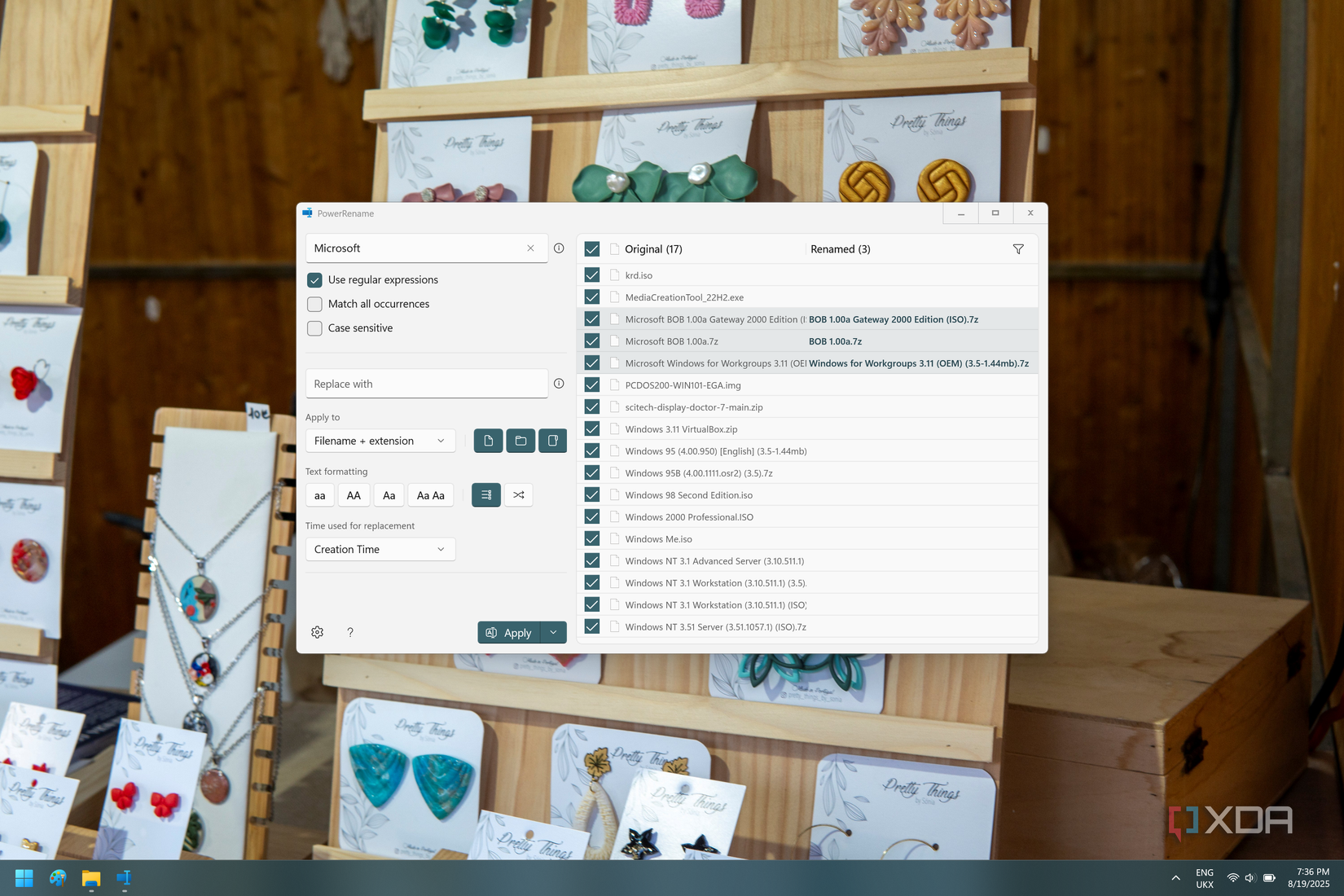Viewport: 1344px width, 896px height.
Task: Click the Renamed (3) column header
Action: (840, 249)
